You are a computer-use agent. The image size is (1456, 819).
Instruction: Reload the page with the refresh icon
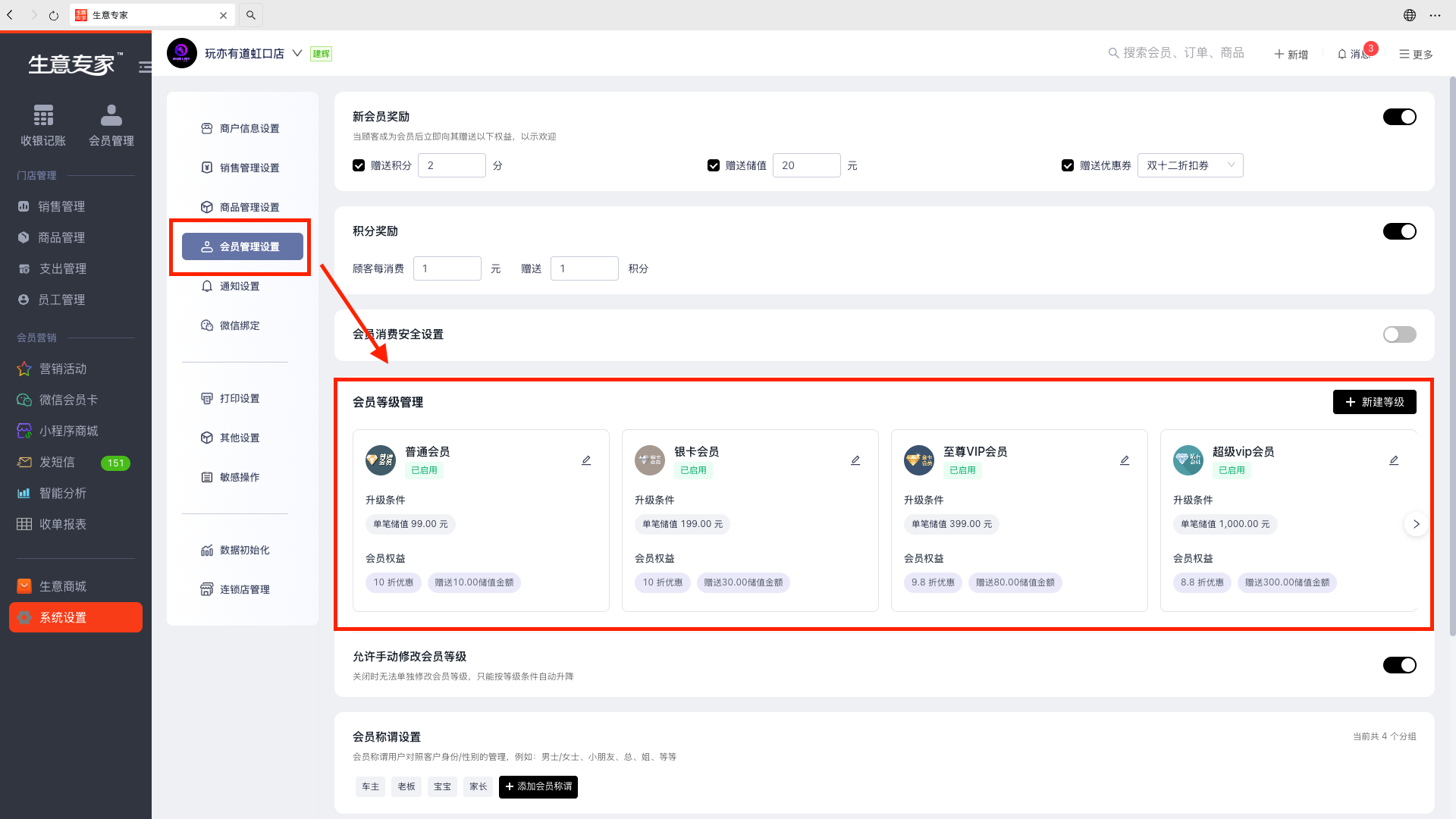pos(54,15)
